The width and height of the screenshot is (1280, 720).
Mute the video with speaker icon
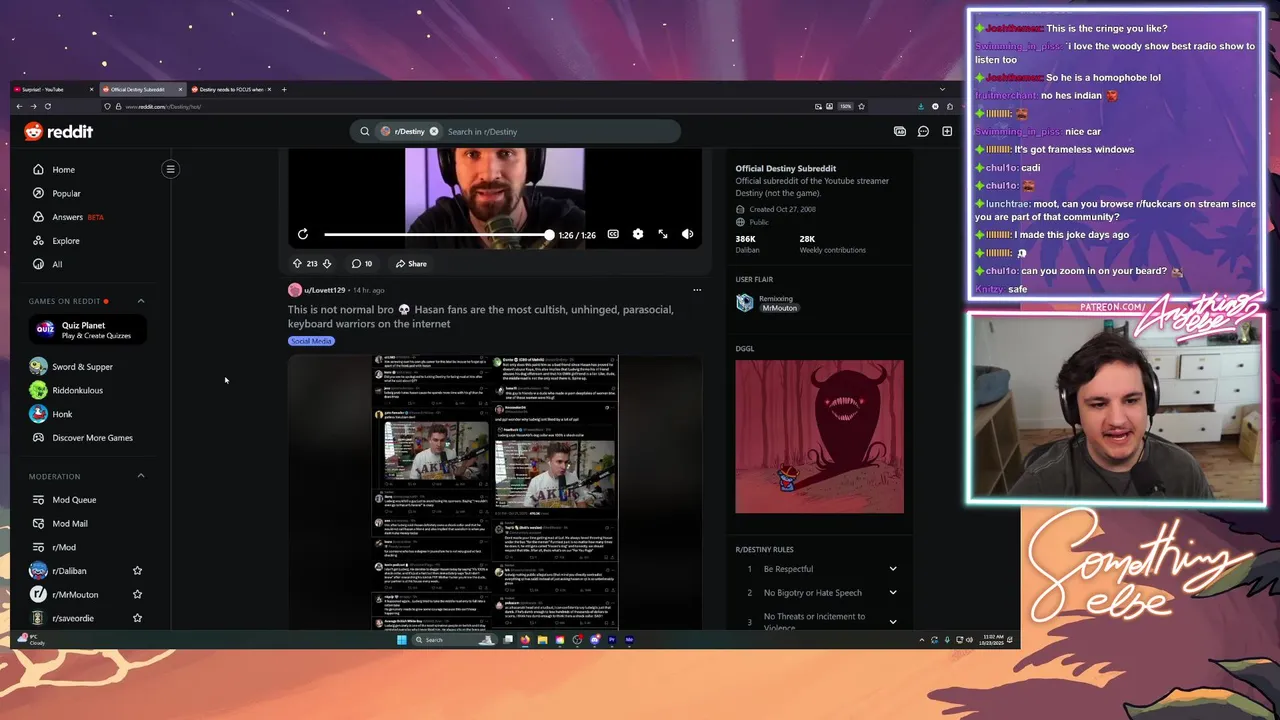click(x=687, y=234)
